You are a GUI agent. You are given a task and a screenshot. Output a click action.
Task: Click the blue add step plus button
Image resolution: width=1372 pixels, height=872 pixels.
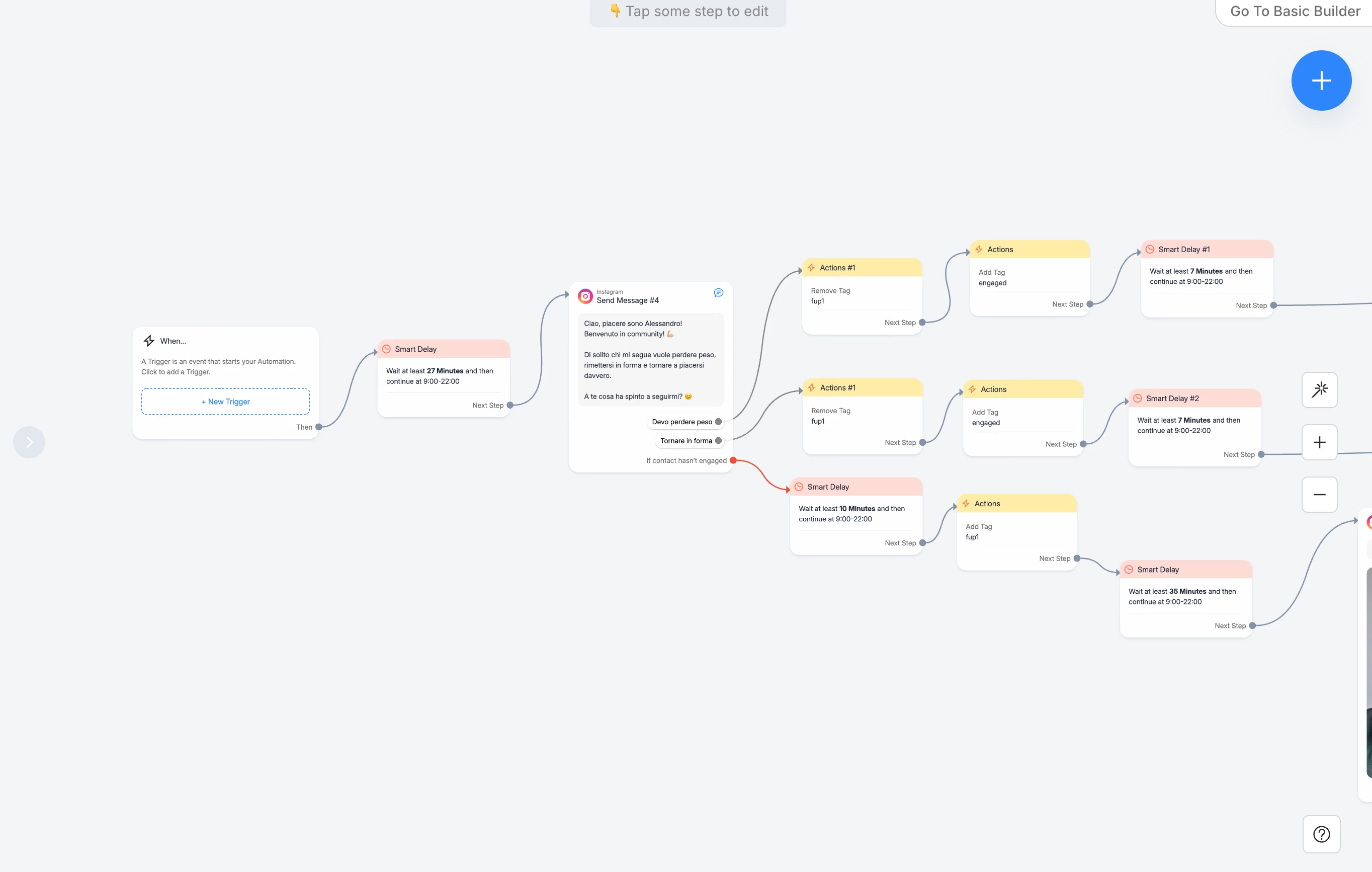(x=1321, y=81)
